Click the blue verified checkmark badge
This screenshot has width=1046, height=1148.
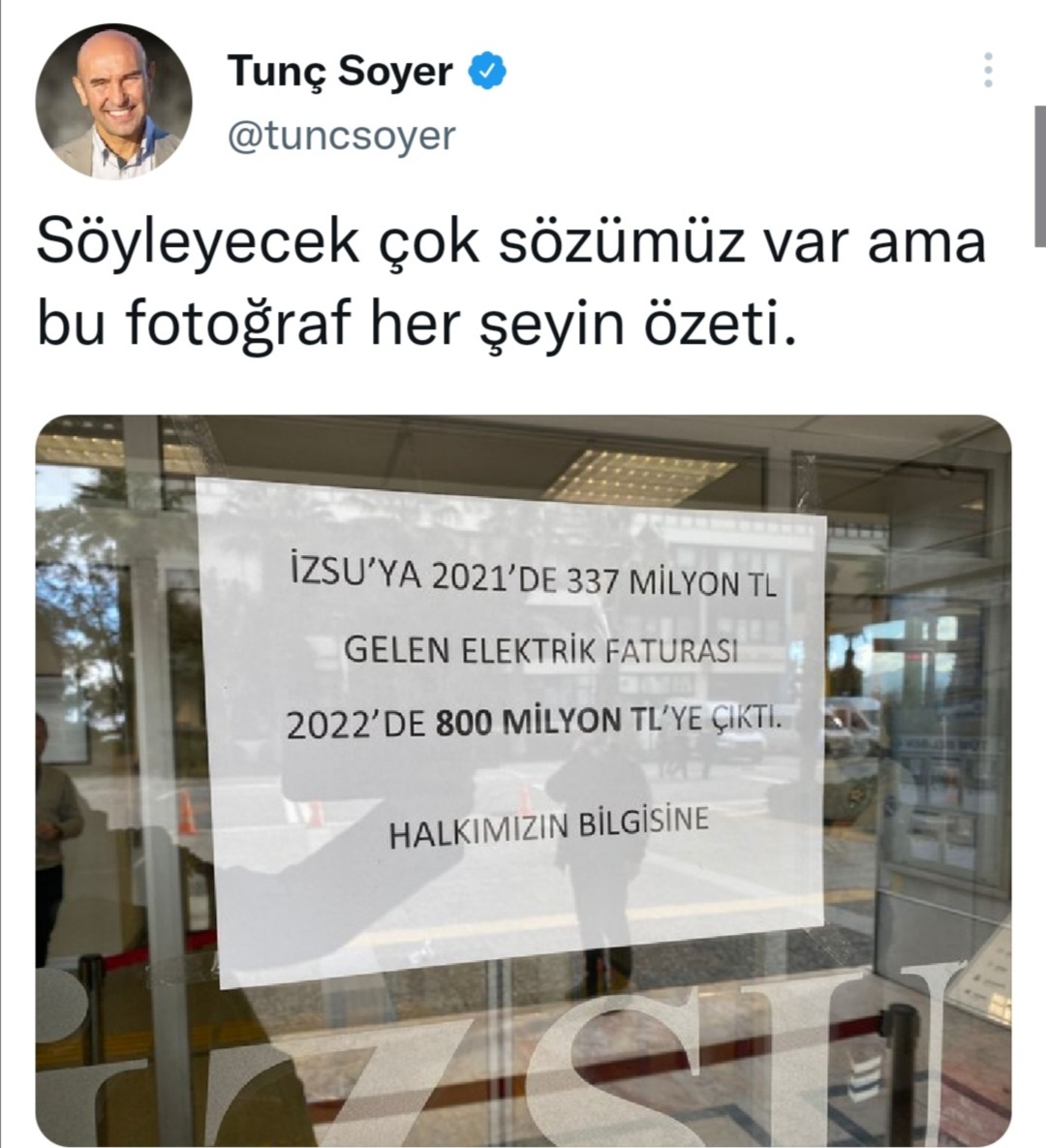coord(487,72)
